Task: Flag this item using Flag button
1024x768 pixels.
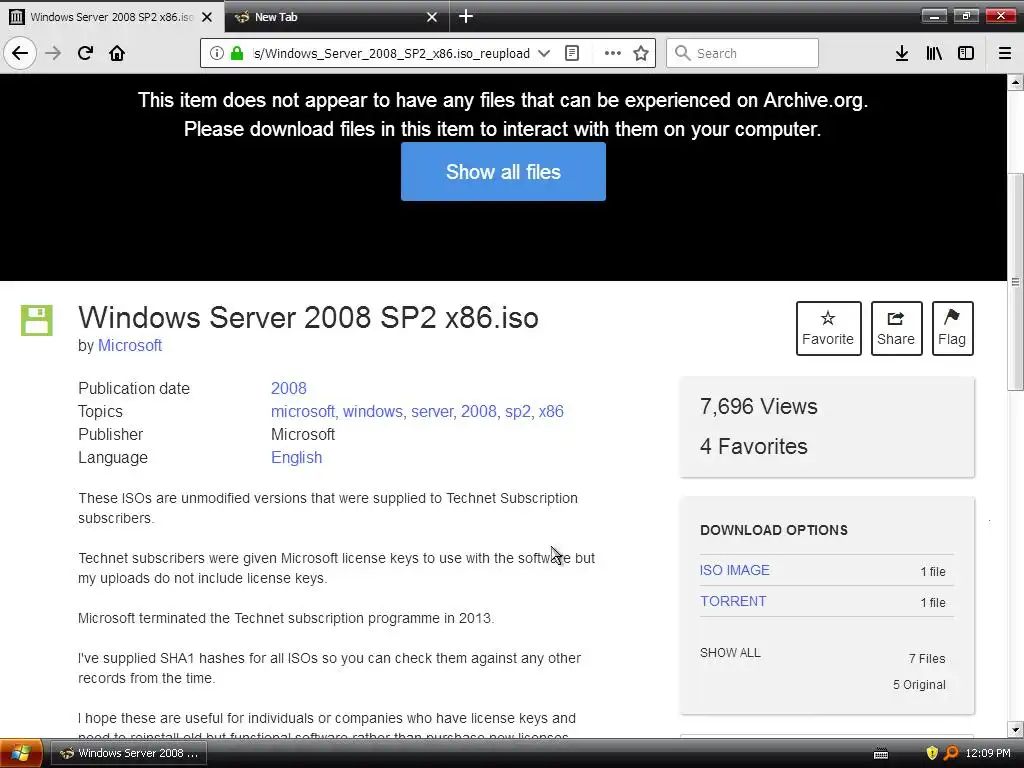Action: tap(952, 328)
